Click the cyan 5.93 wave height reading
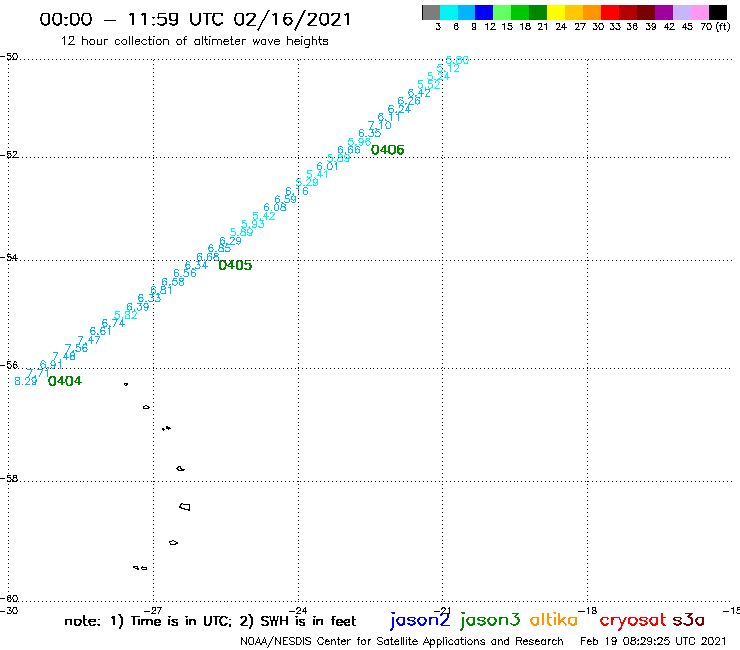This screenshot has width=740, height=650. click(252, 224)
